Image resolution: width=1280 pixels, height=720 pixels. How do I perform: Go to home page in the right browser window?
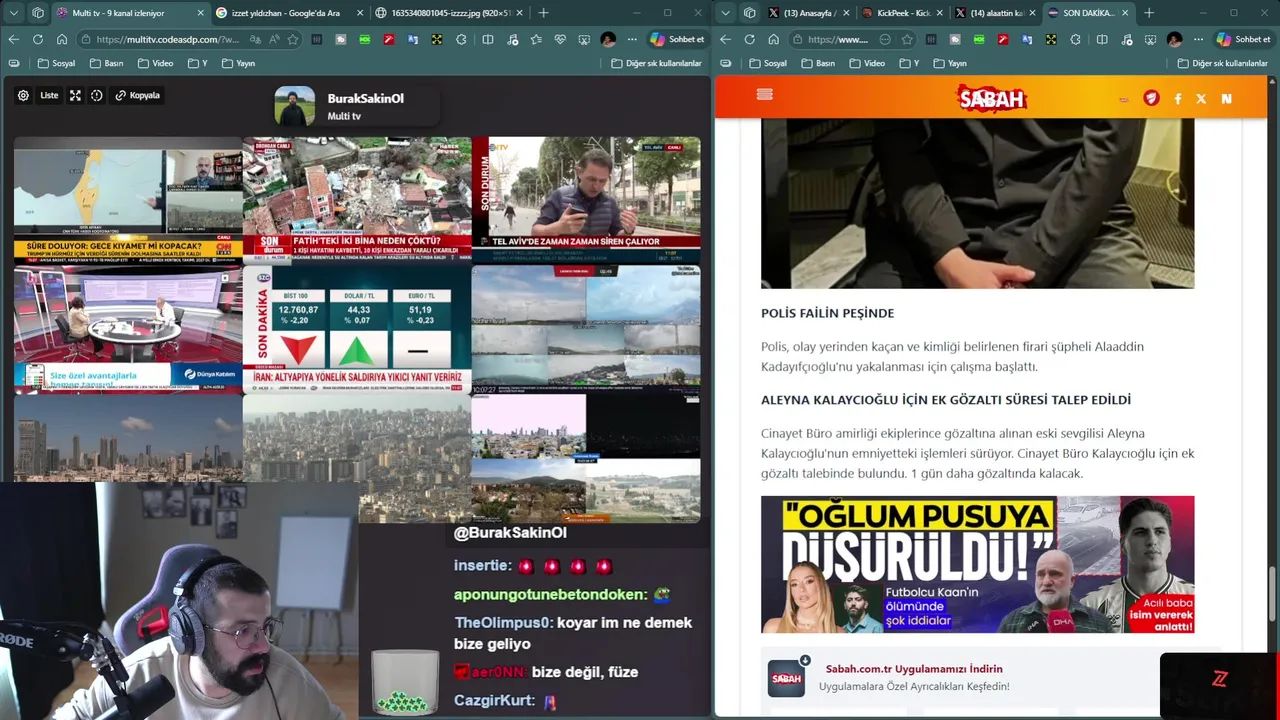point(773,39)
